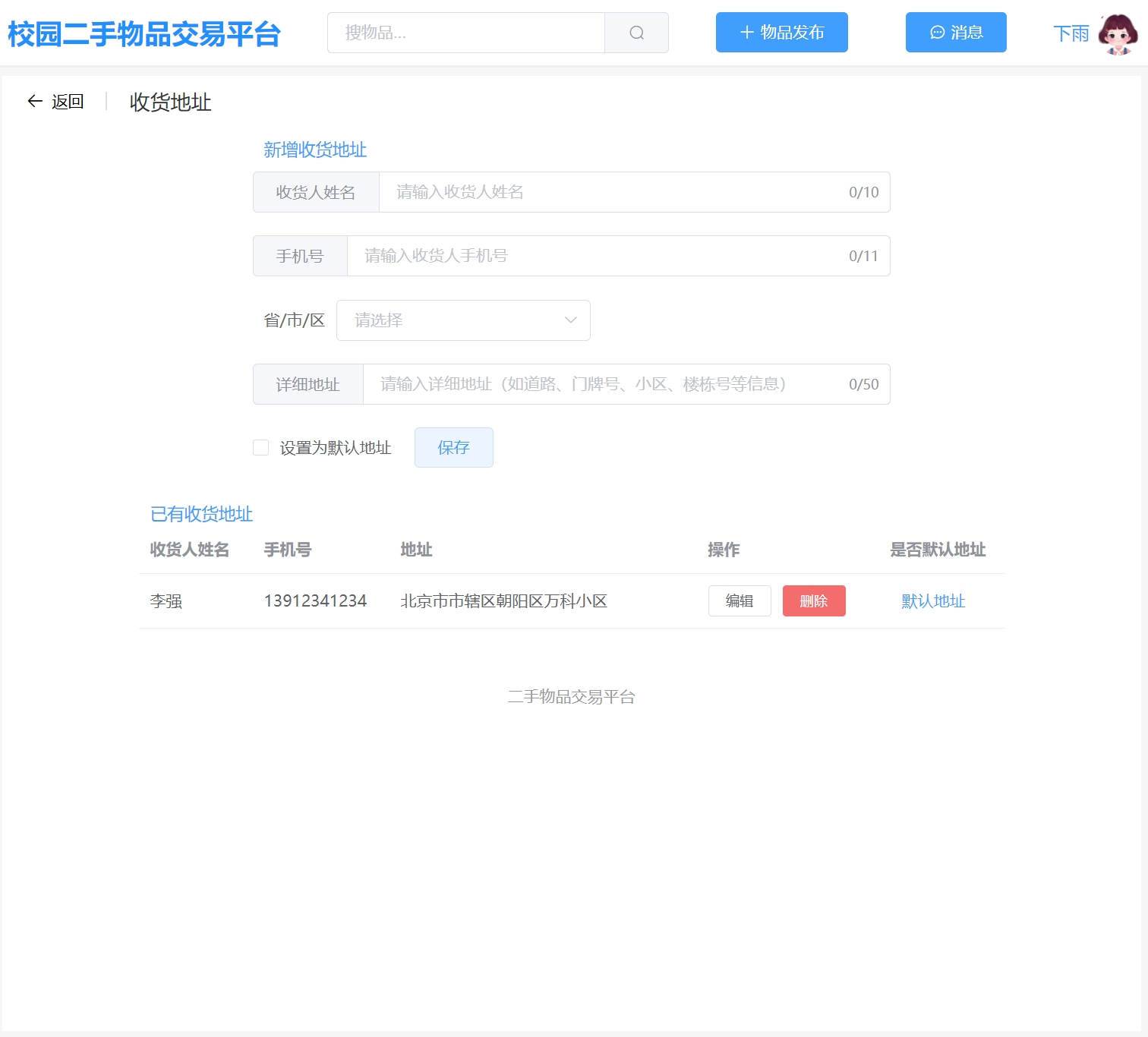
Task: Open the 省/市/区 请选择 dropdown
Action: click(x=463, y=320)
